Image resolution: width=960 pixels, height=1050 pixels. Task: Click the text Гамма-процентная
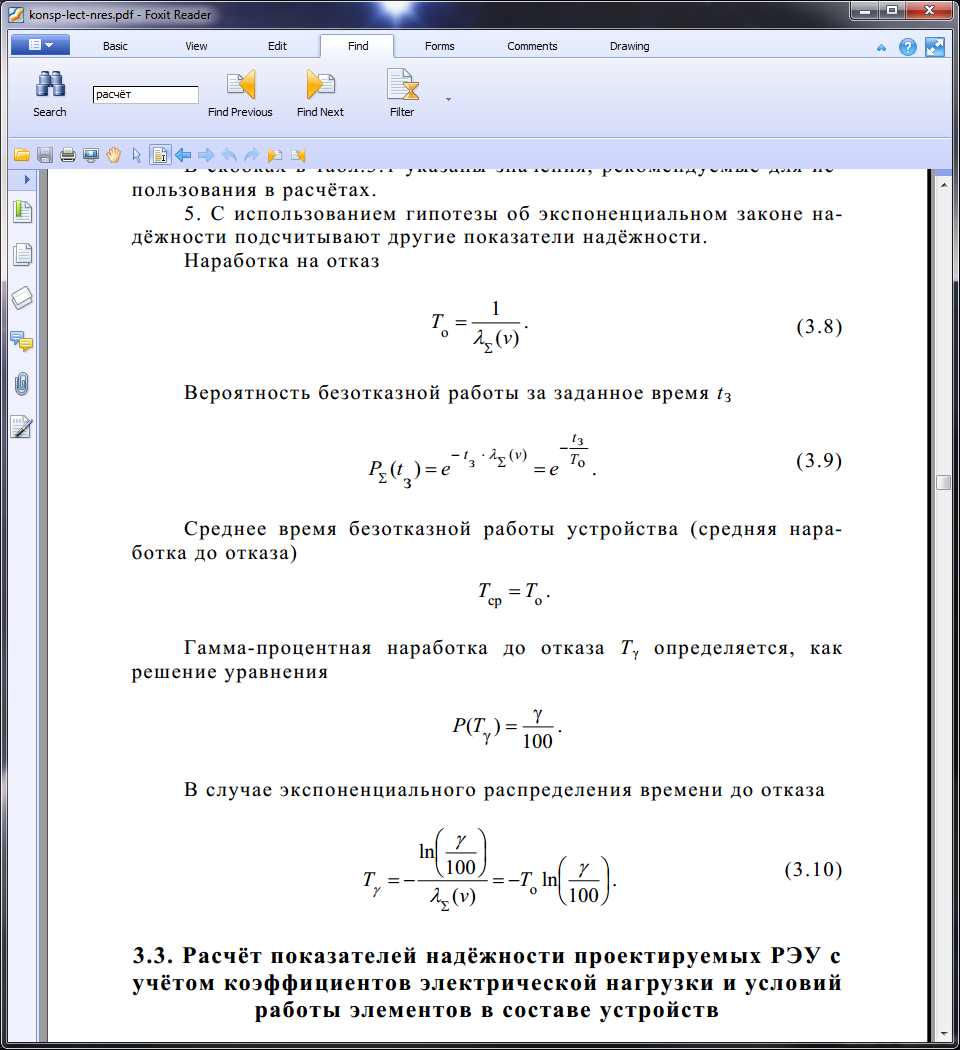(278, 648)
